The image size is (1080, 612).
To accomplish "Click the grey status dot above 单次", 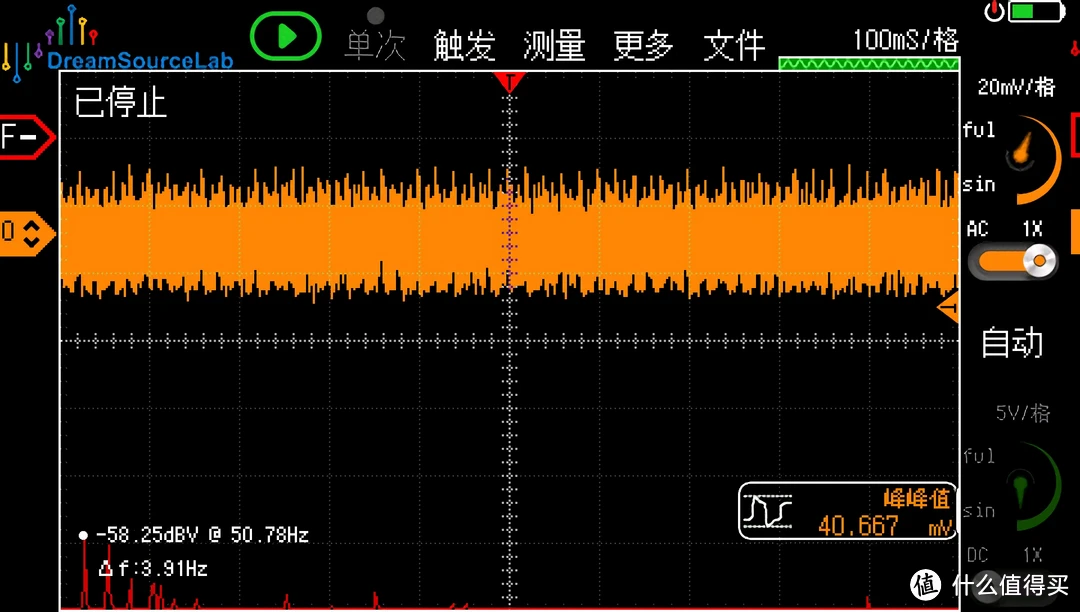I will (x=375, y=15).
